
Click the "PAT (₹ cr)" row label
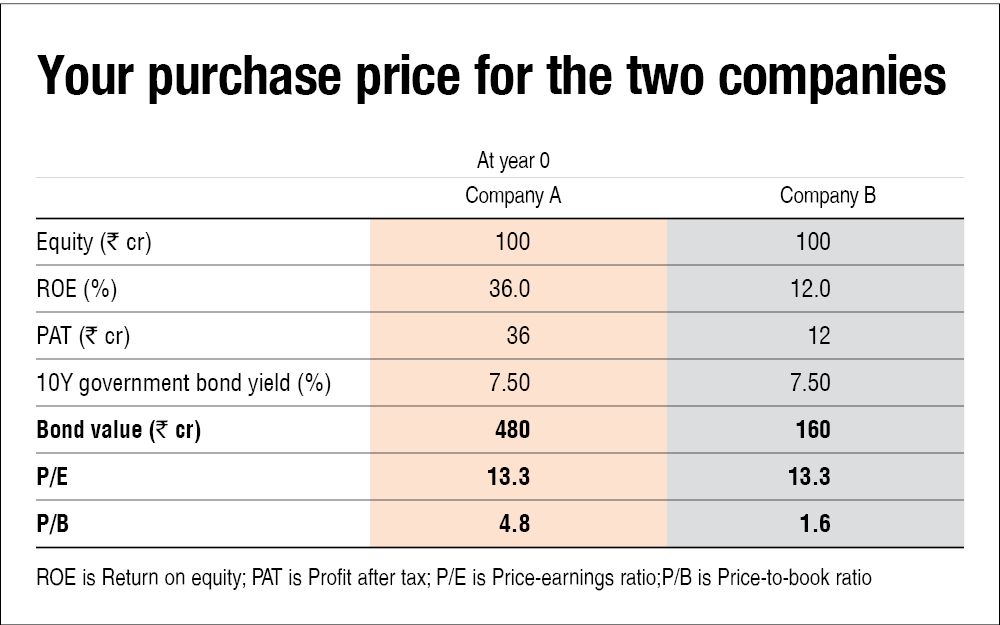click(x=83, y=336)
